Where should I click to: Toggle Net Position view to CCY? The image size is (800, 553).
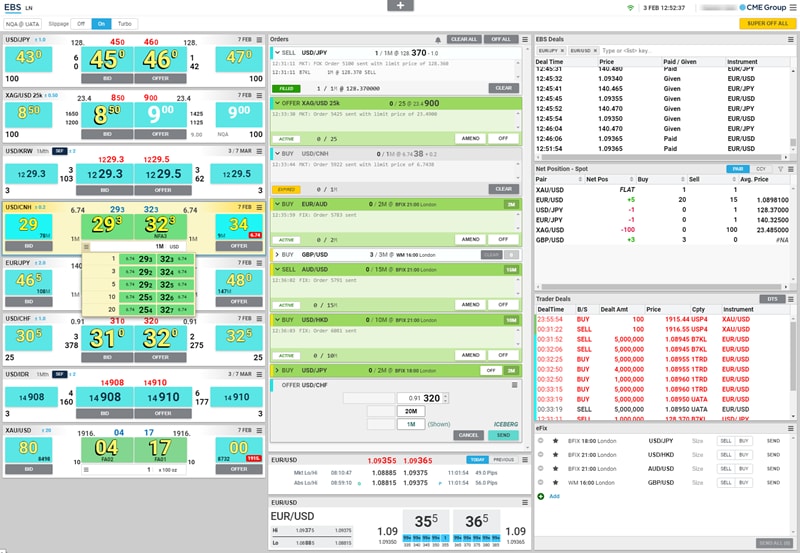[763, 169]
